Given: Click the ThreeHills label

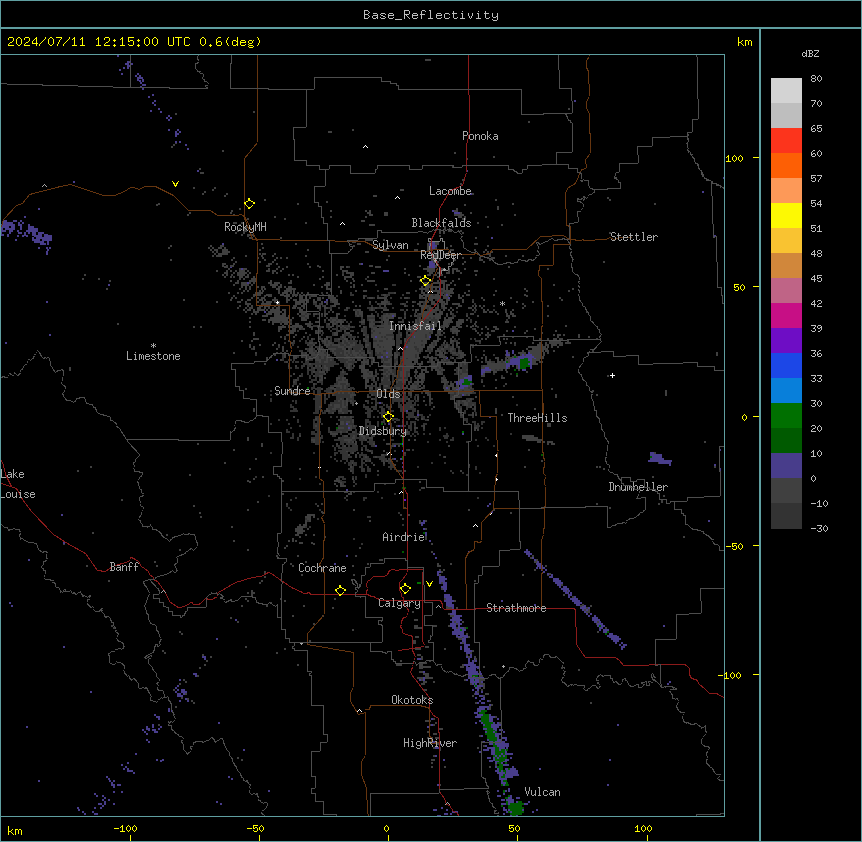Looking at the screenshot, I should click(x=538, y=418).
